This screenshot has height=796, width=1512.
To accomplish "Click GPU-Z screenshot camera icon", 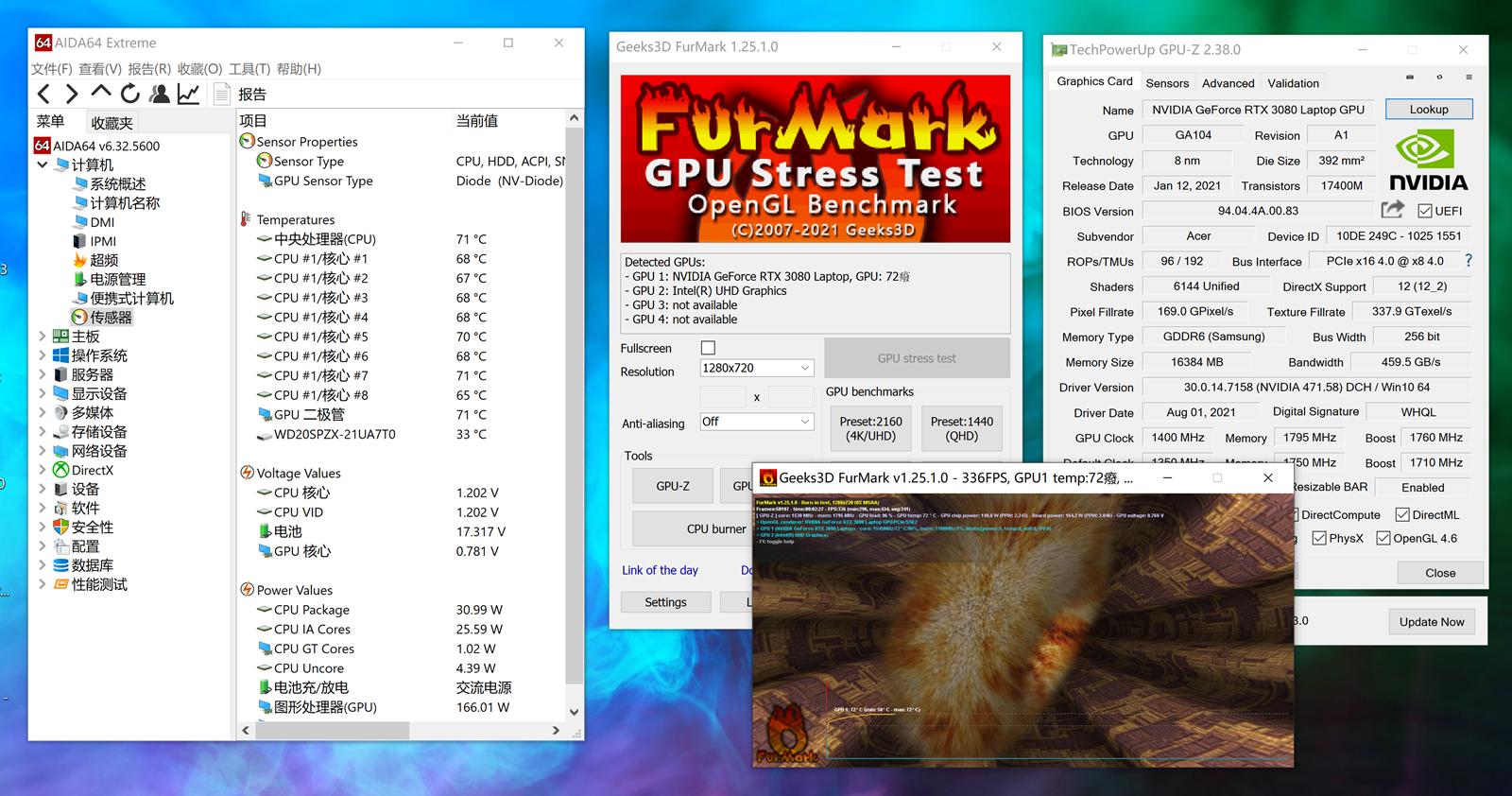I will (1410, 78).
